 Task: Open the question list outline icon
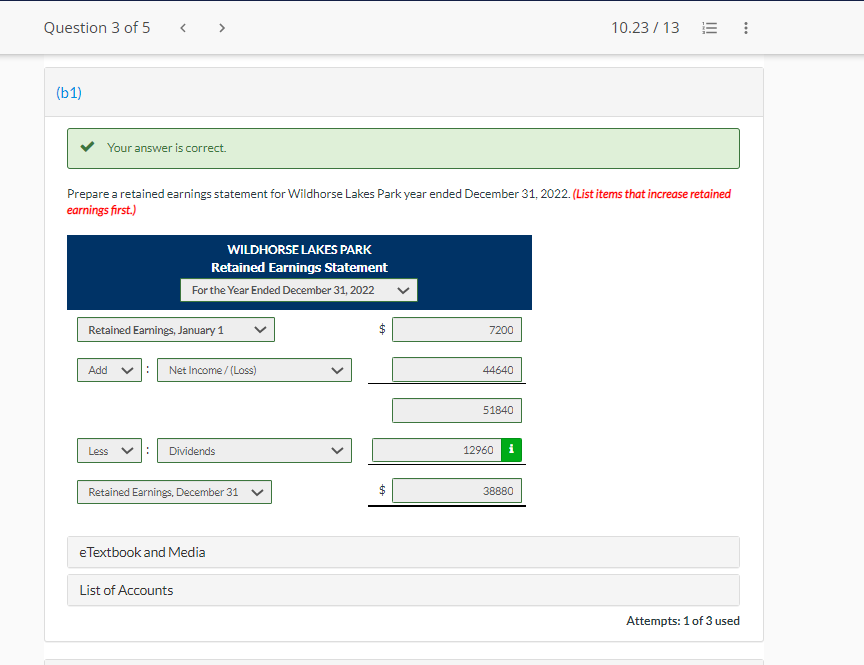710,27
